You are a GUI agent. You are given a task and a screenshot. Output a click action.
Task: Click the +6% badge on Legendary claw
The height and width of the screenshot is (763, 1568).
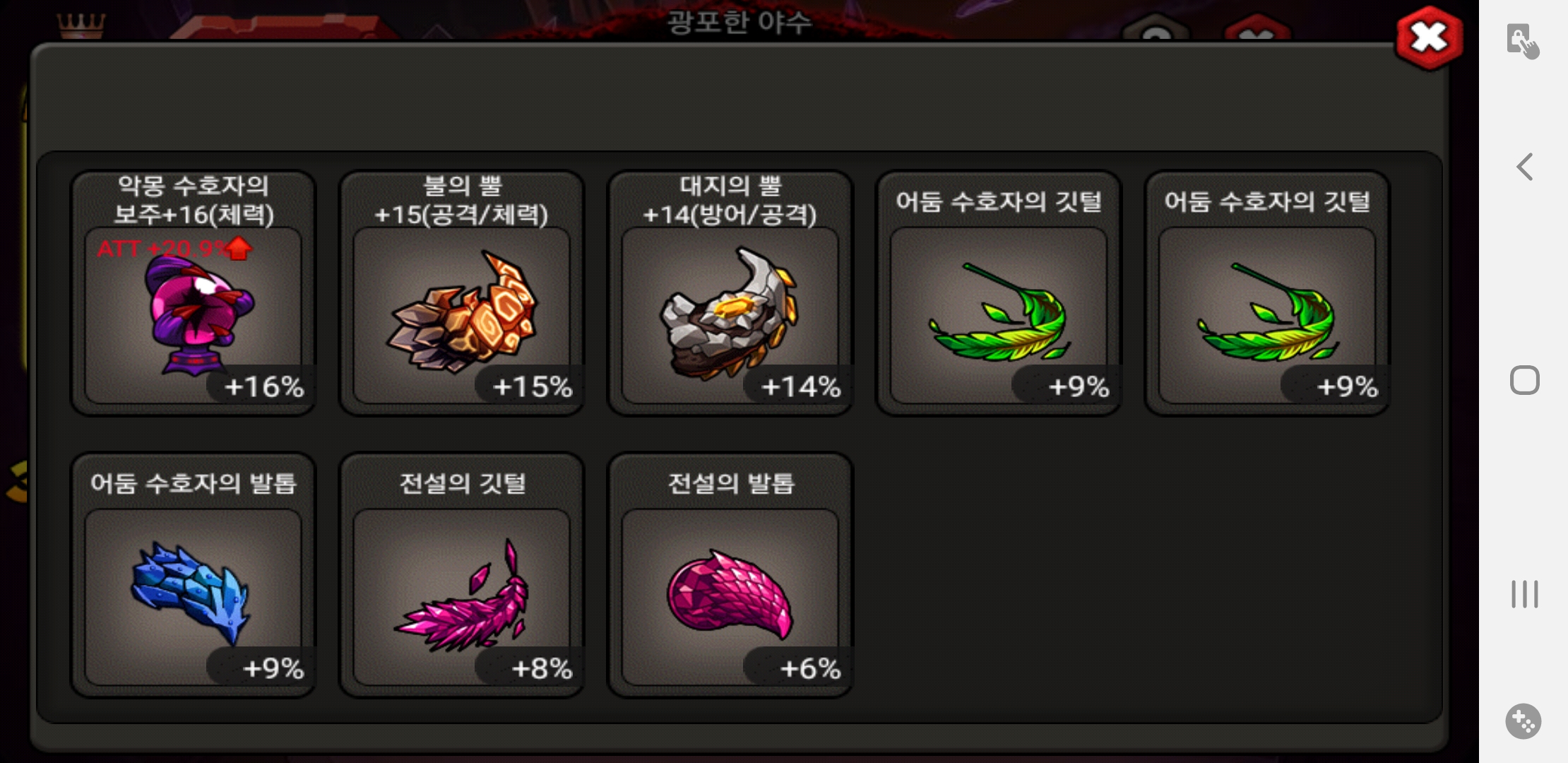pyautogui.click(x=809, y=668)
